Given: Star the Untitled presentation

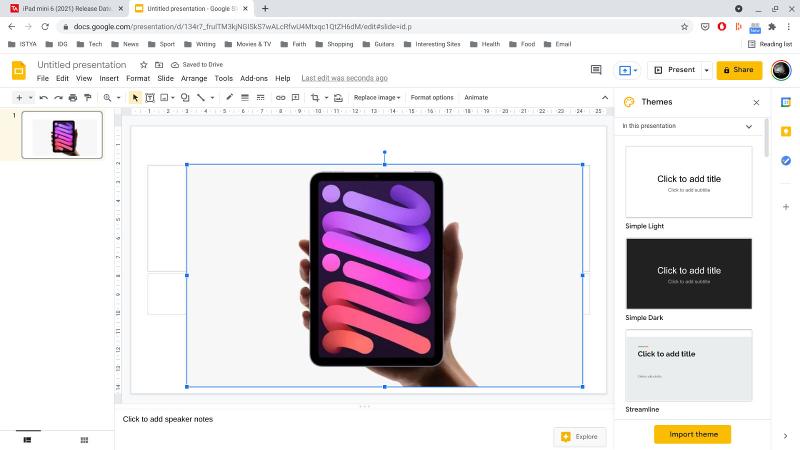Looking at the screenshot, I should click(x=144, y=65).
